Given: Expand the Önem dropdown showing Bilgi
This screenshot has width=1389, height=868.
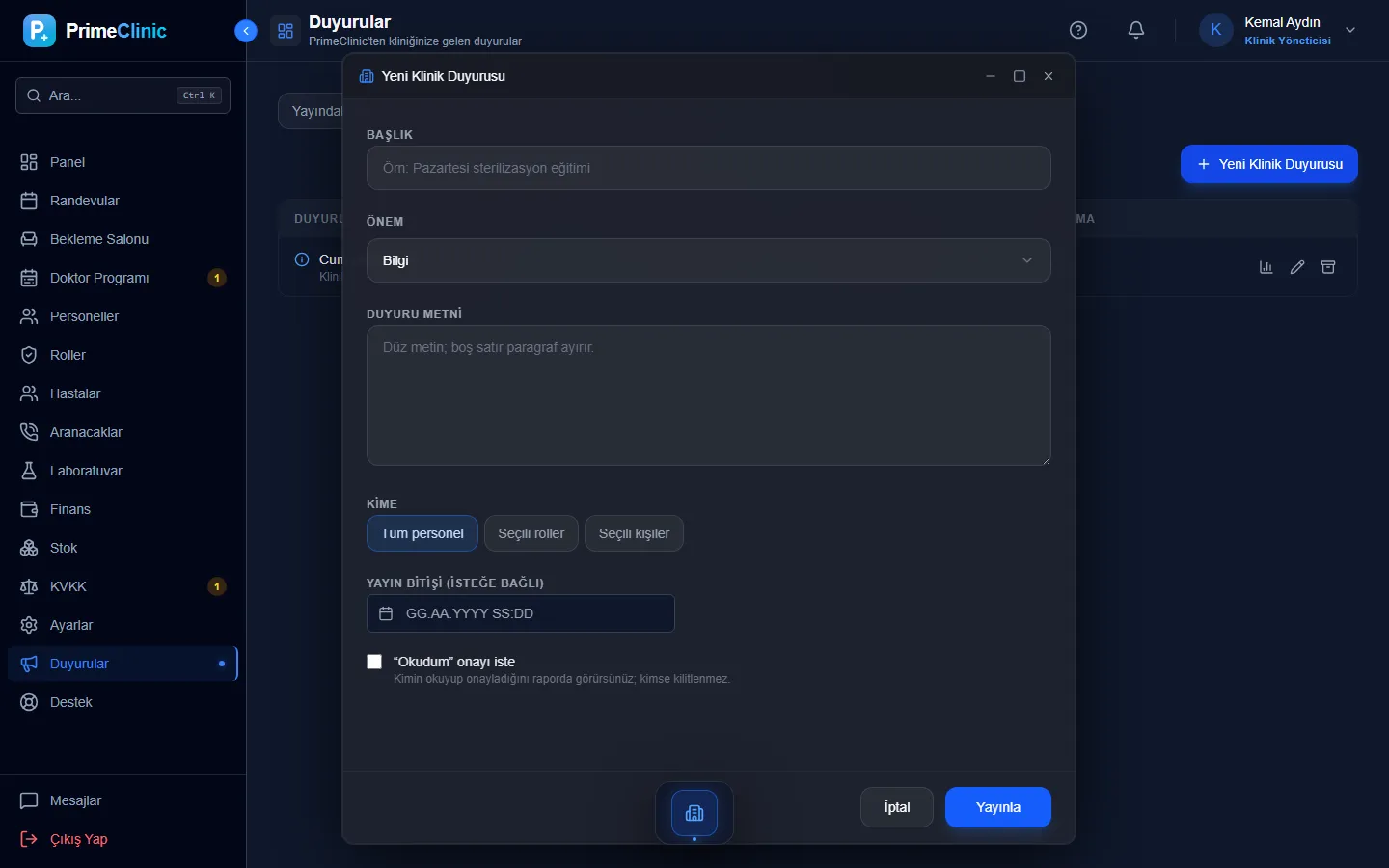Looking at the screenshot, I should [709, 260].
